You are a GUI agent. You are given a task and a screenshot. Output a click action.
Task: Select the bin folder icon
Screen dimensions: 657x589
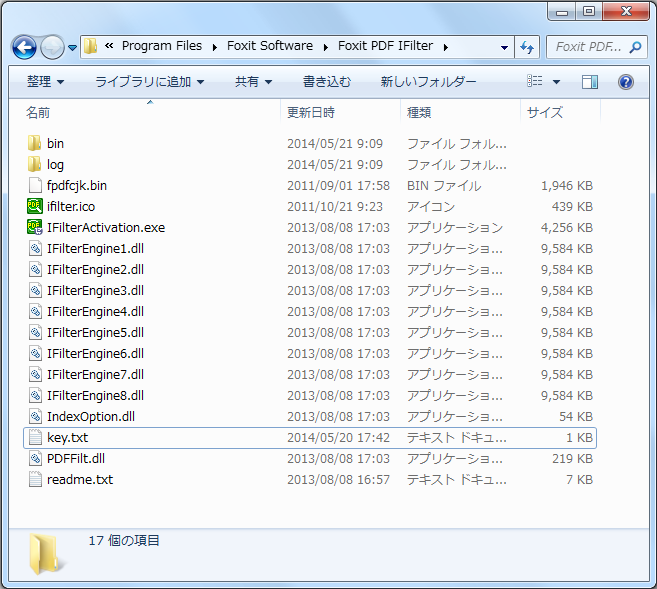pos(35,143)
